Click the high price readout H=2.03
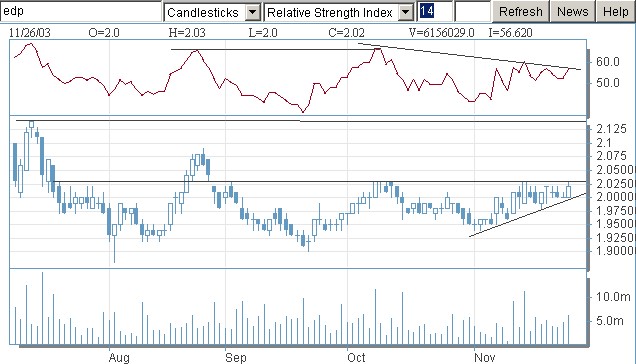 click(x=187, y=33)
